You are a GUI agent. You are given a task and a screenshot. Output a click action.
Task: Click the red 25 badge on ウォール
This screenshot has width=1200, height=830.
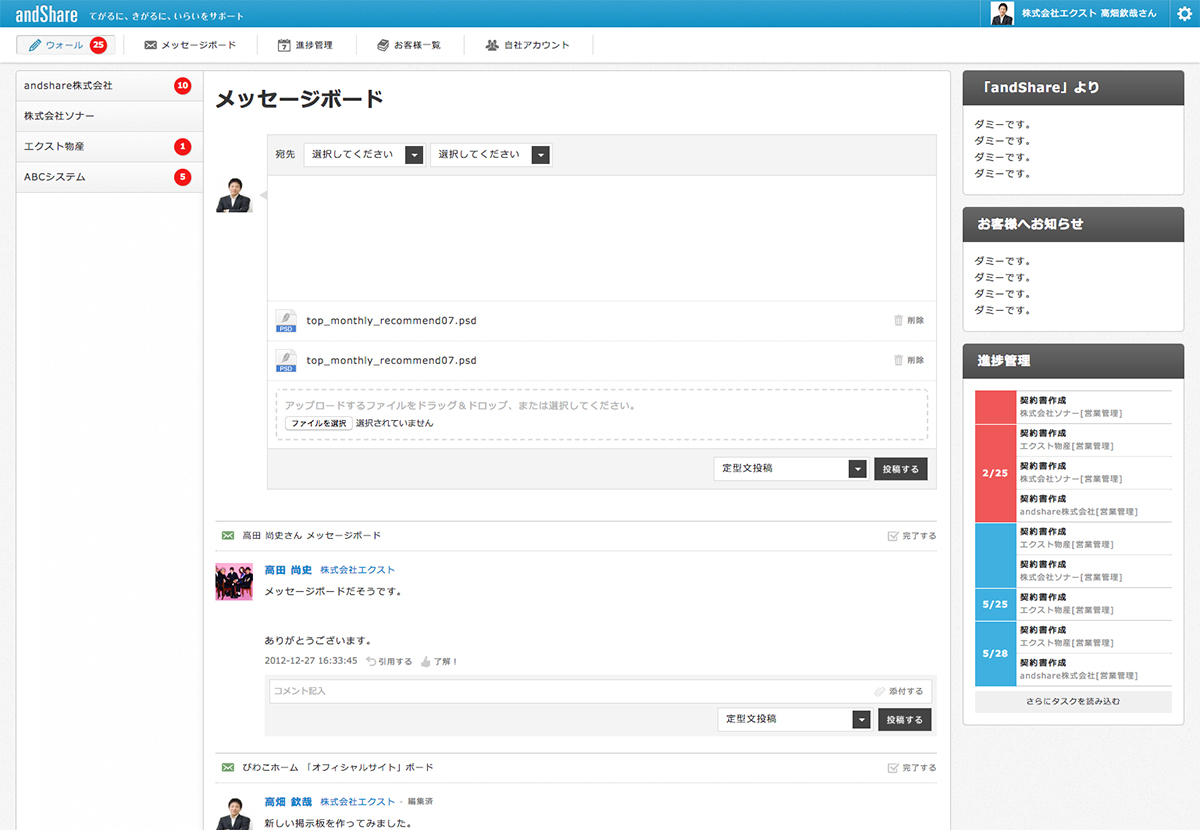tap(98, 45)
